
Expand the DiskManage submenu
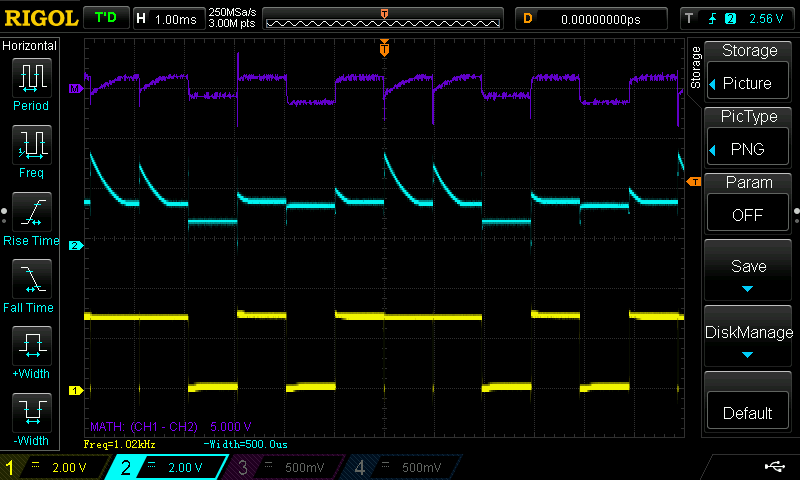pyautogui.click(x=749, y=339)
